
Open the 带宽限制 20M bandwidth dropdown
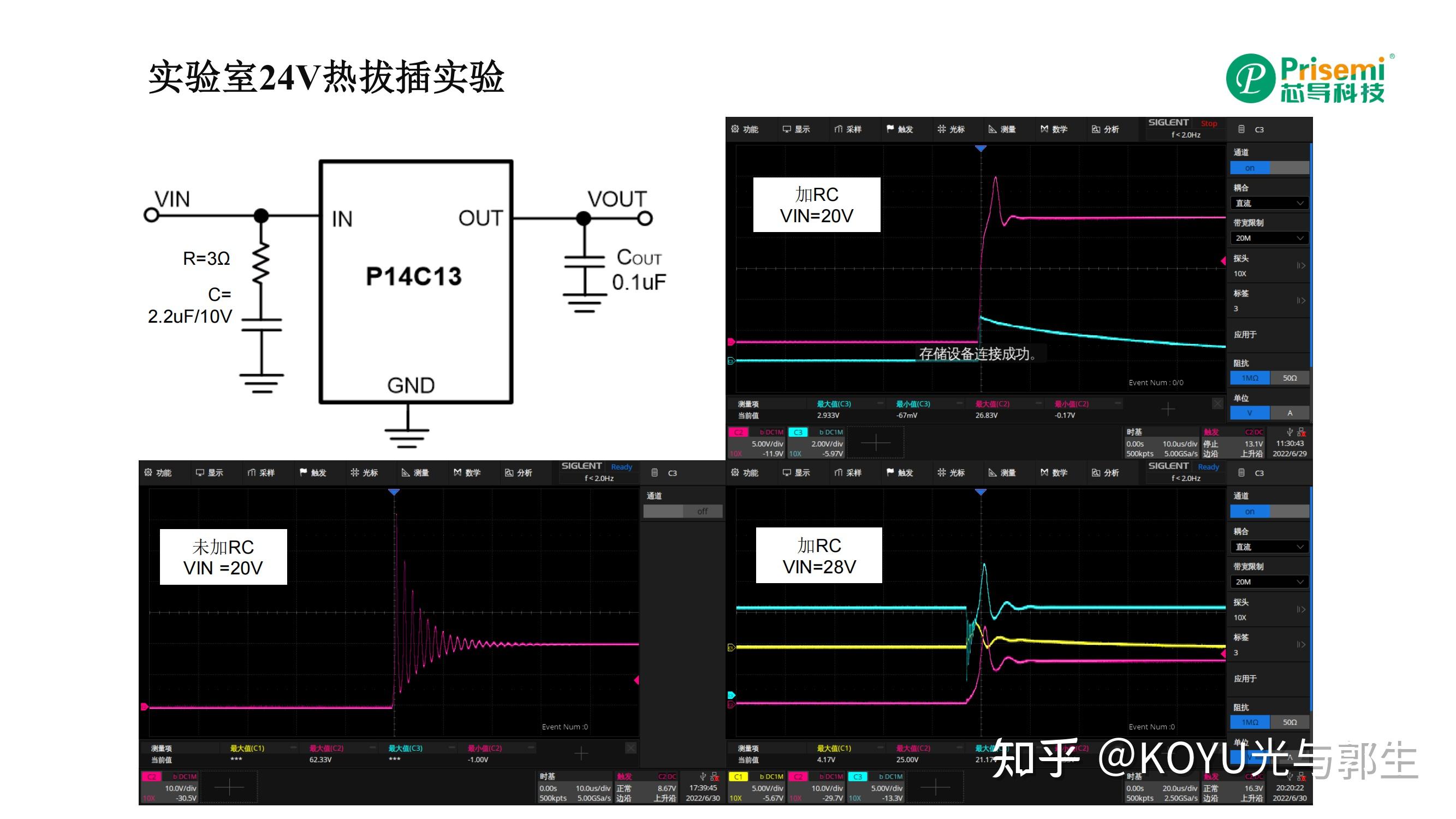pos(1269,238)
